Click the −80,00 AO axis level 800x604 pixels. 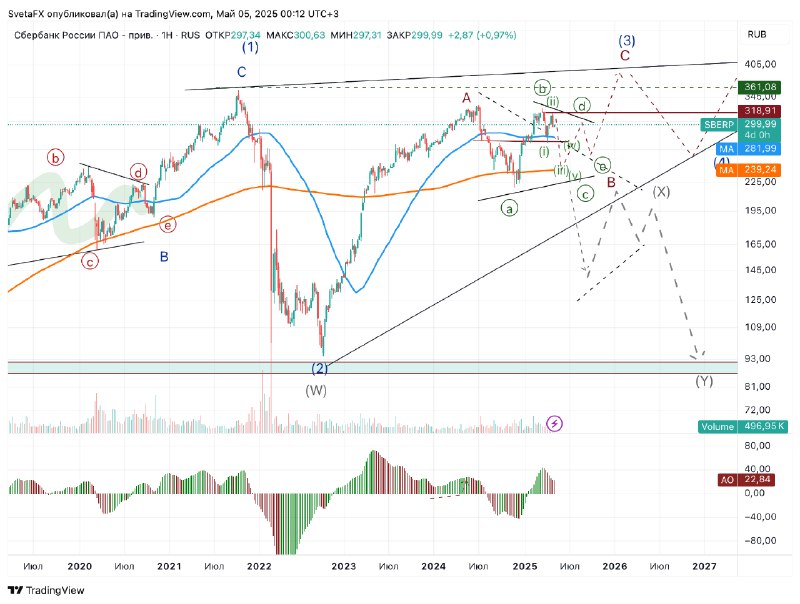point(760,541)
